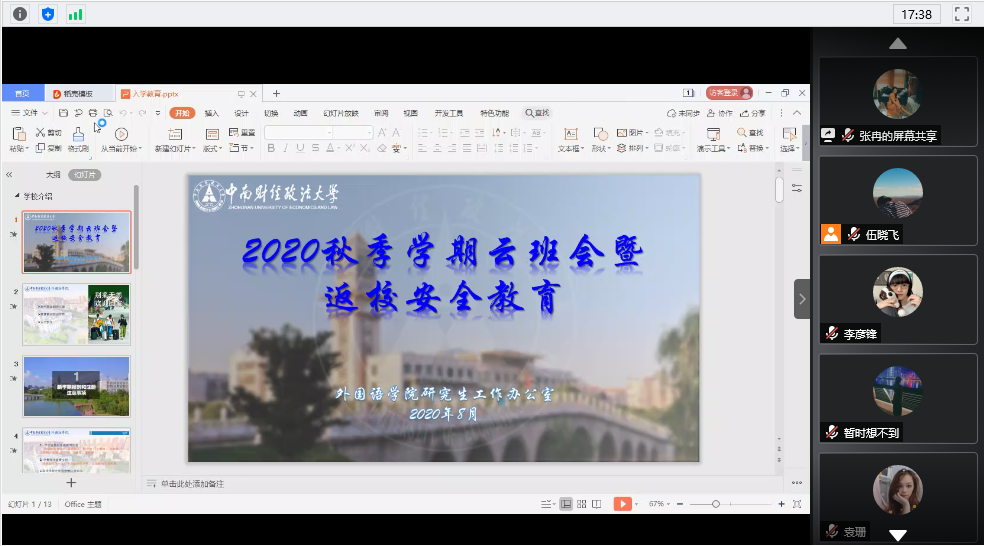Toggle Bold text formatting

point(271,148)
